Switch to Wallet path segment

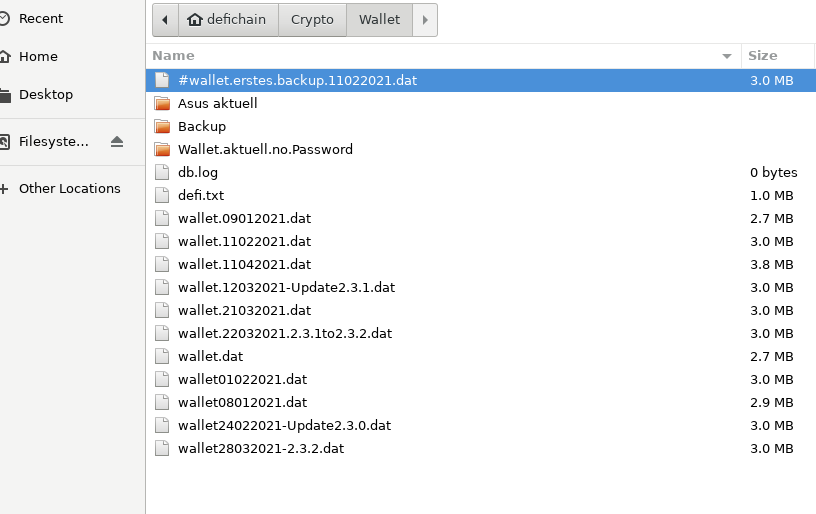point(379,20)
